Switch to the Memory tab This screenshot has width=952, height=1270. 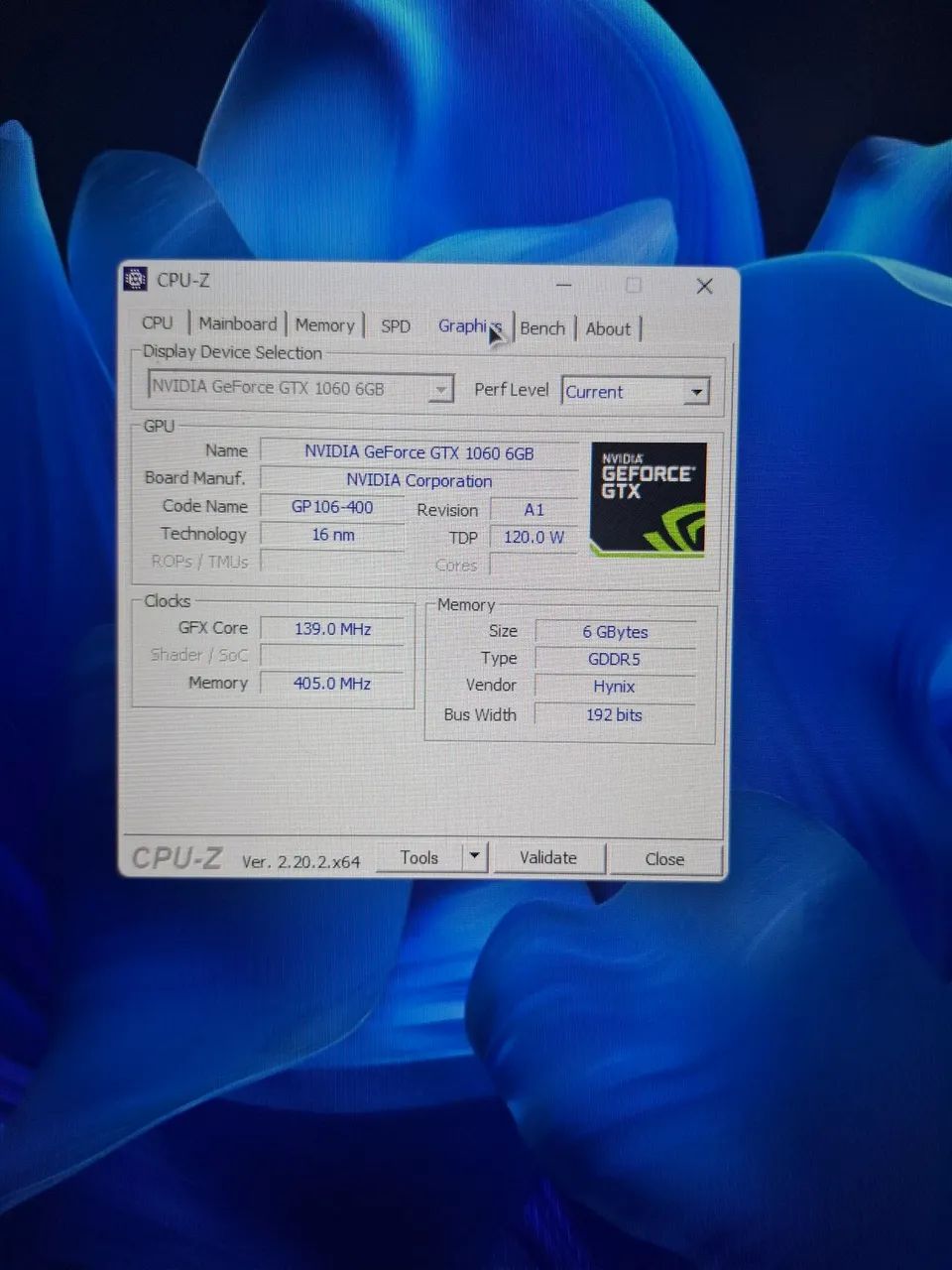point(324,324)
